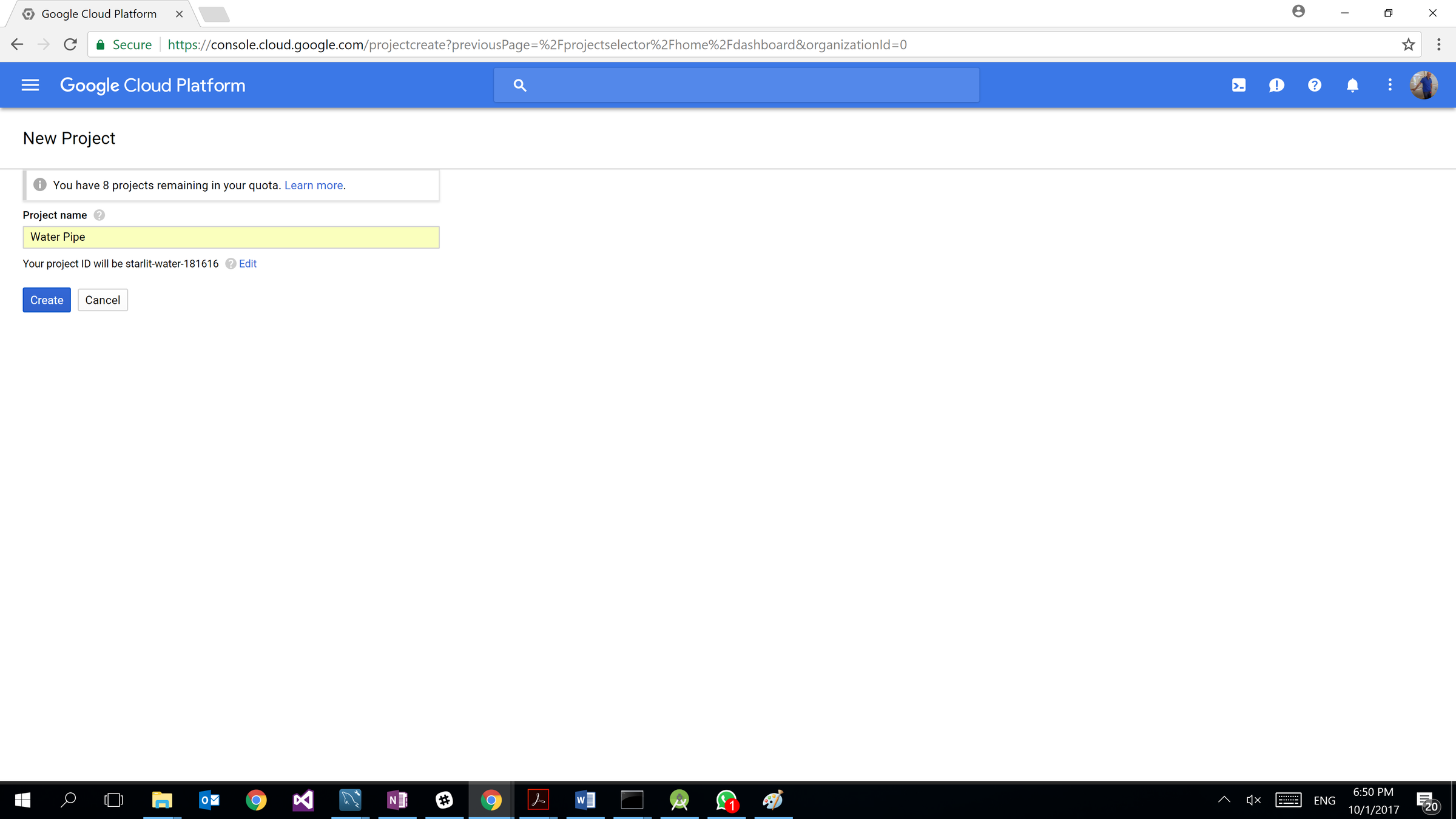
Task: Focus the Project name text field
Action: click(231, 237)
